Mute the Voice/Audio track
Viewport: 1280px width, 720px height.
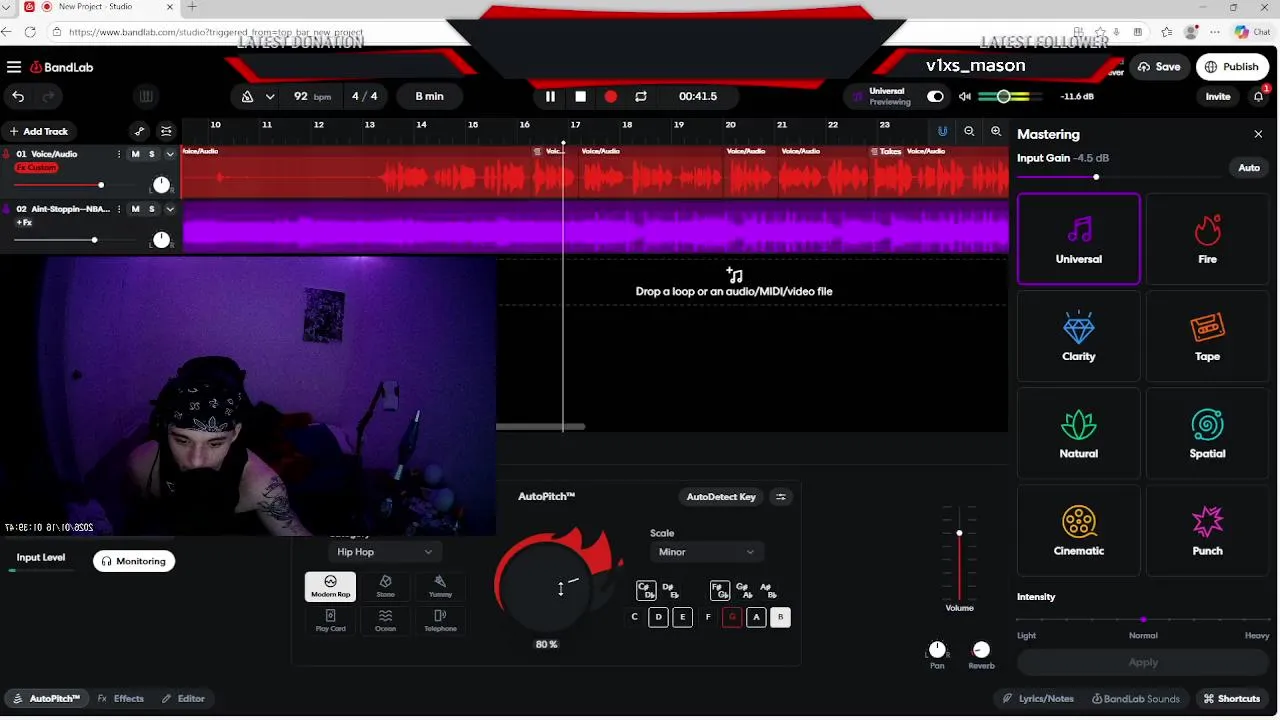pyautogui.click(x=136, y=154)
